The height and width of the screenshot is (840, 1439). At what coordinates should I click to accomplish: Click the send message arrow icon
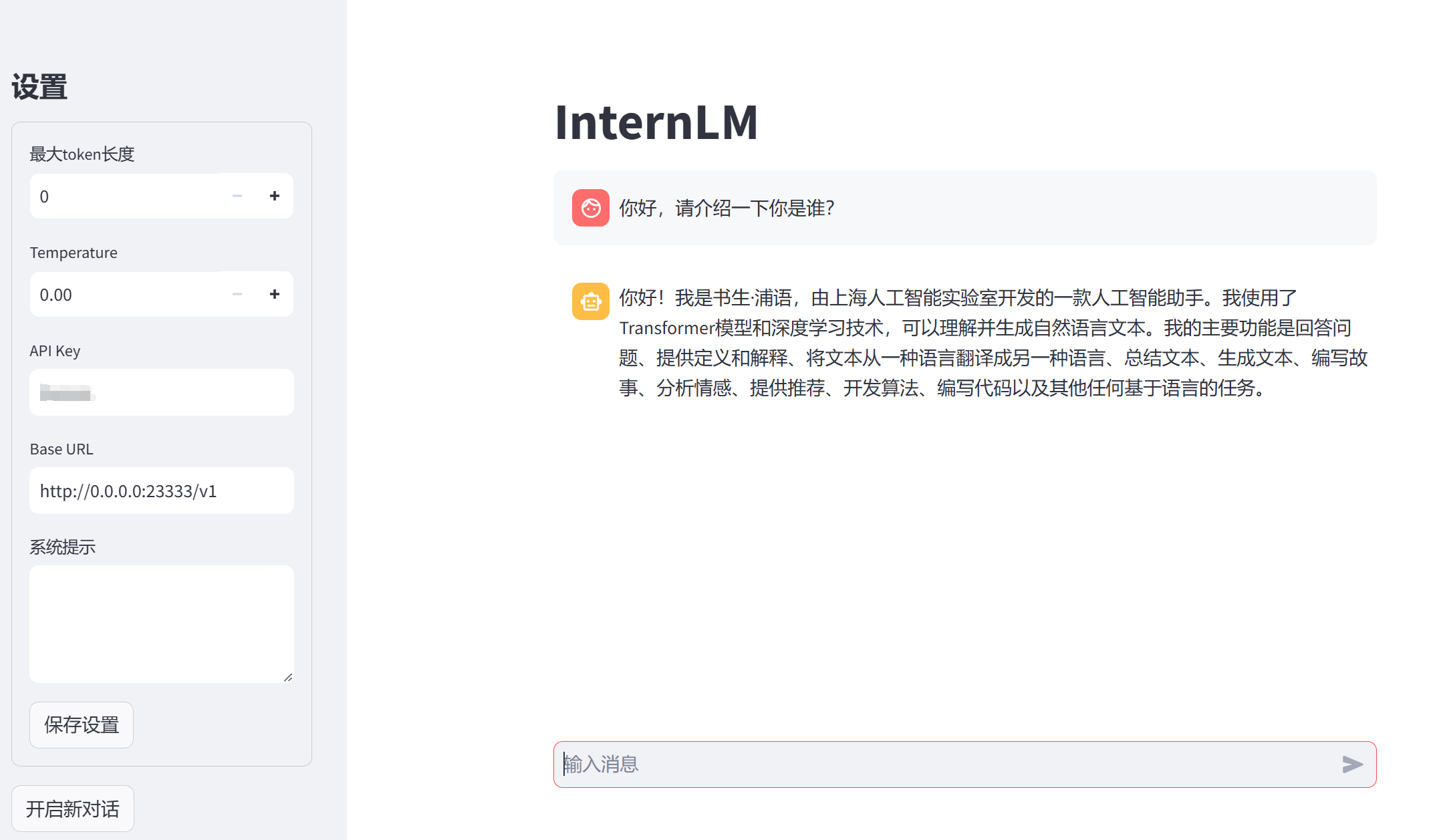[1352, 764]
